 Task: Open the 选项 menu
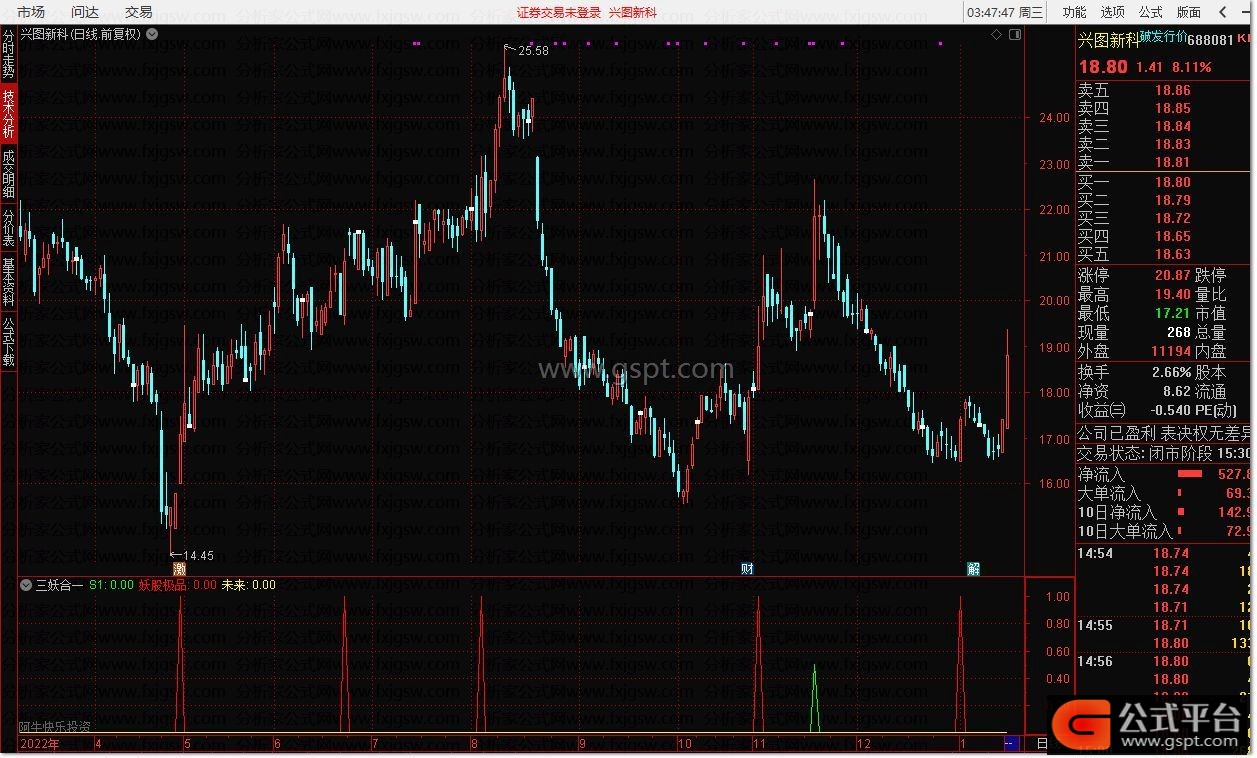(x=1112, y=12)
